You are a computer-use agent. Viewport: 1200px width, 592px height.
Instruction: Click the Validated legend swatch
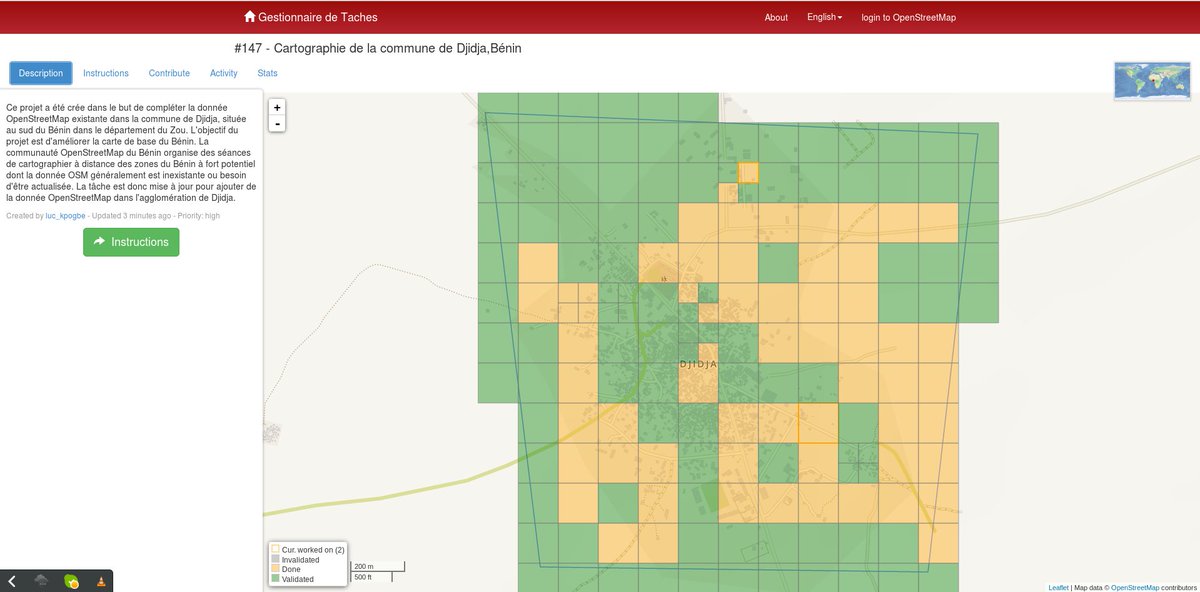pyautogui.click(x=275, y=579)
